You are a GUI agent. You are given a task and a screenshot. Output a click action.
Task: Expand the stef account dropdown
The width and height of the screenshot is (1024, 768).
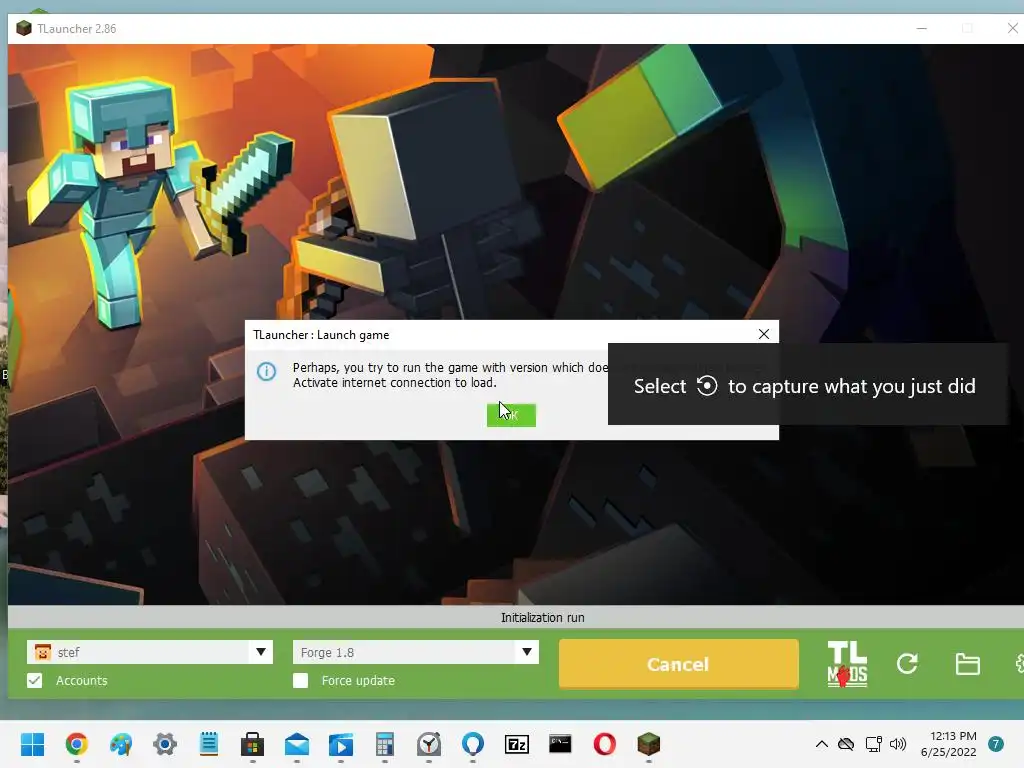[261, 652]
